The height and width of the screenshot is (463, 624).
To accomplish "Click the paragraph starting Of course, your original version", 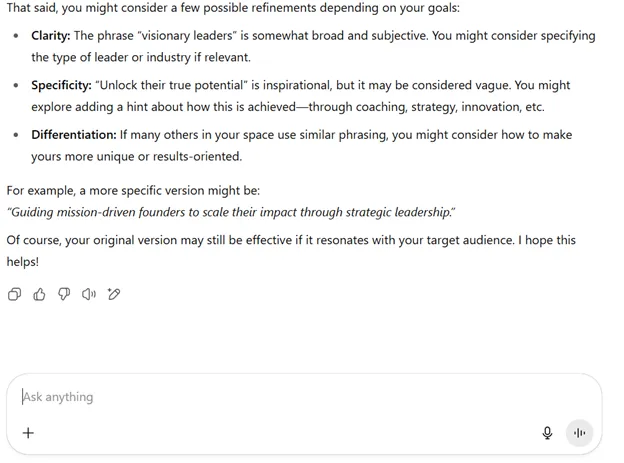I will pos(291,251).
